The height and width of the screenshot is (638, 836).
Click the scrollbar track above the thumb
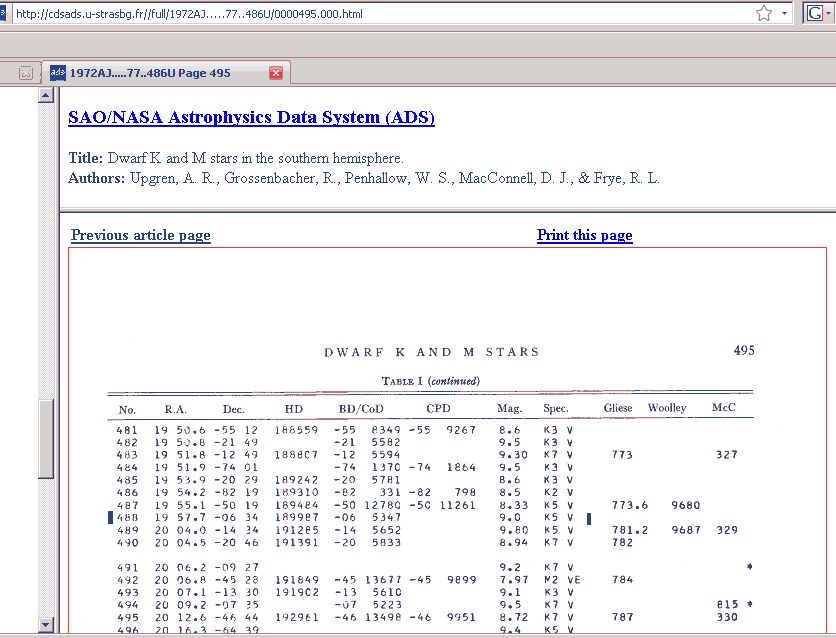click(x=45, y=250)
